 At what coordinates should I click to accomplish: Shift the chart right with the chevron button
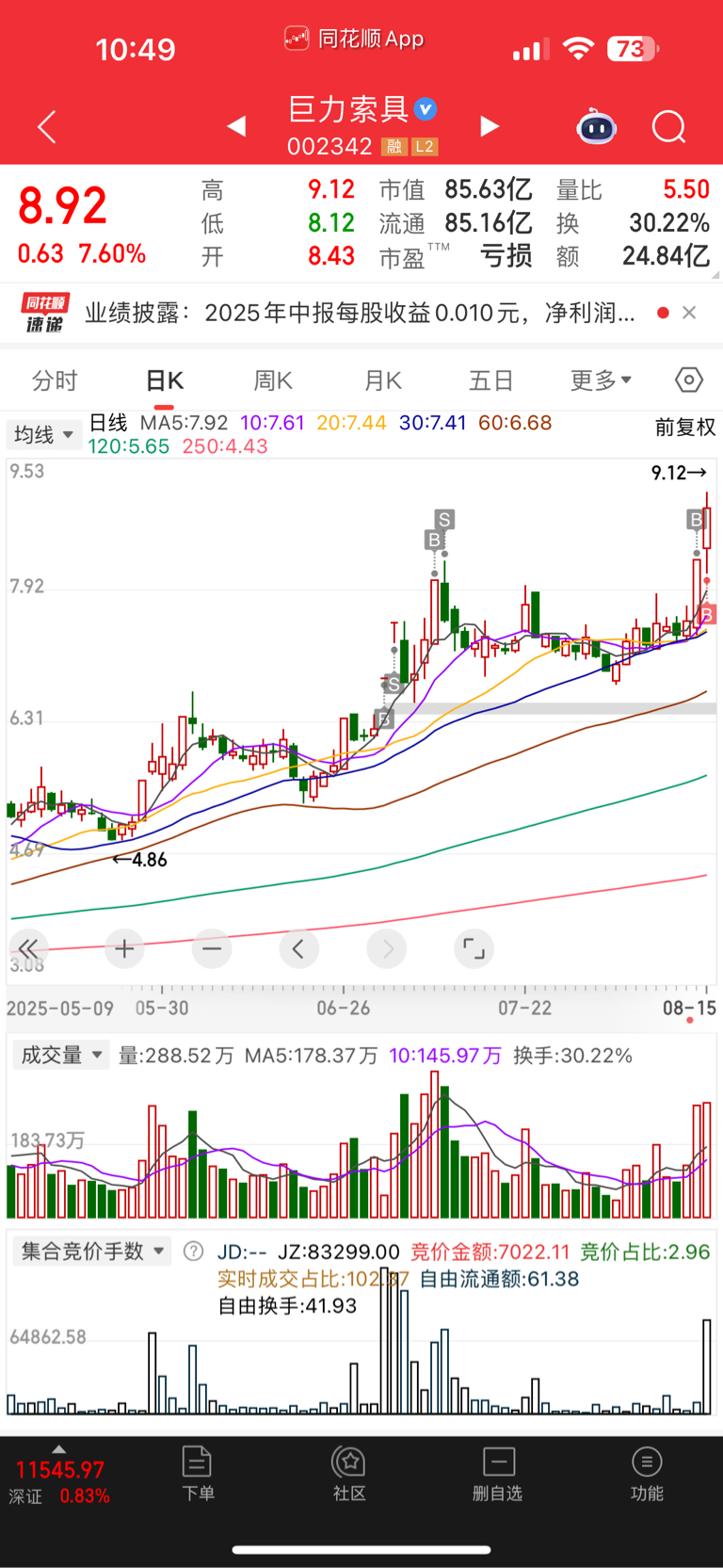point(387,948)
